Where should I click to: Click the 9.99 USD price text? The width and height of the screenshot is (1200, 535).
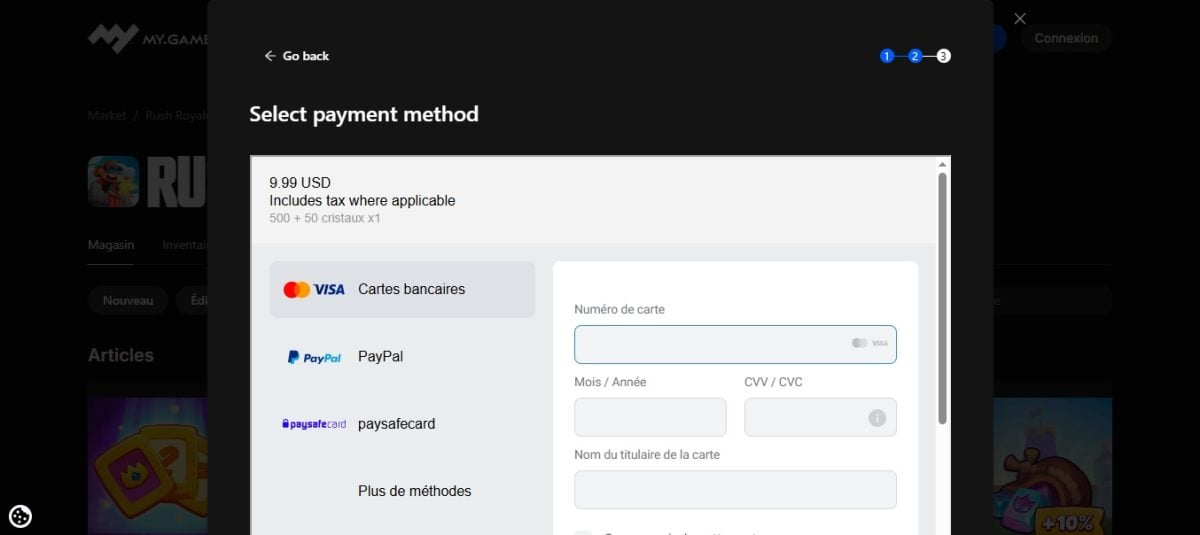[300, 183]
